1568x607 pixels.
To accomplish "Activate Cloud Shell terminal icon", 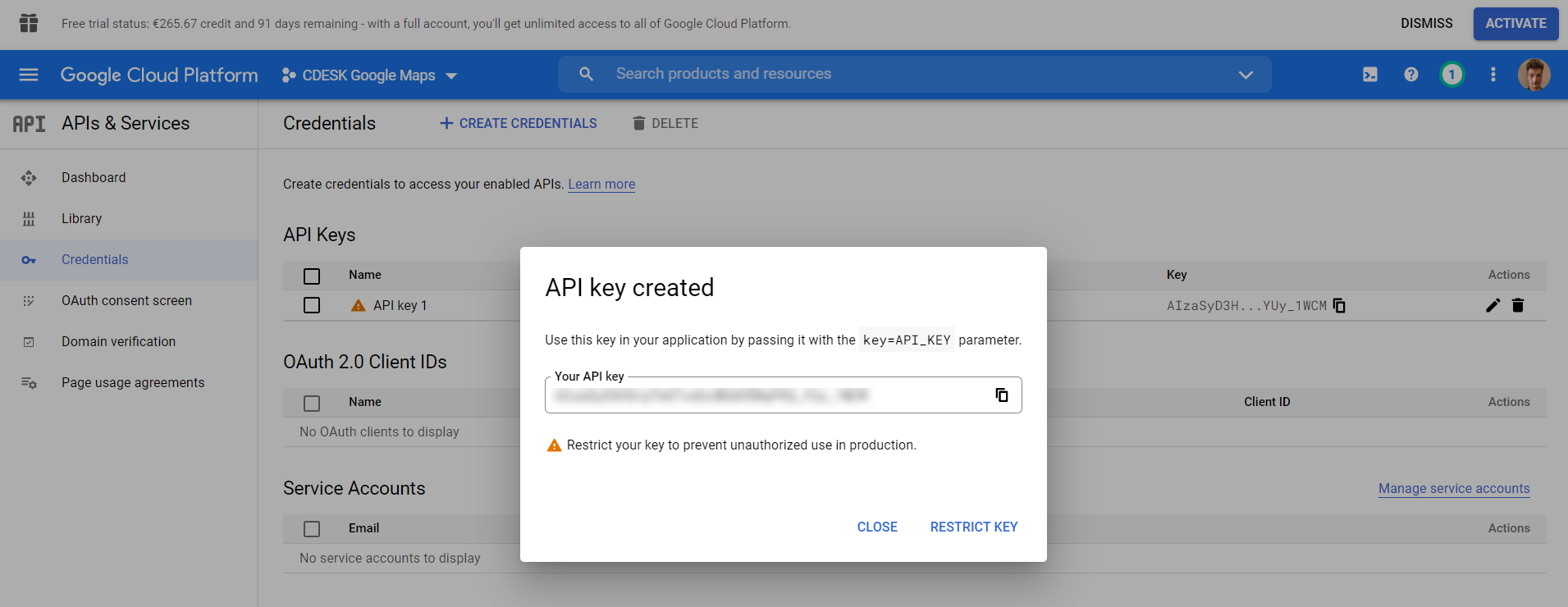I will 1370,75.
